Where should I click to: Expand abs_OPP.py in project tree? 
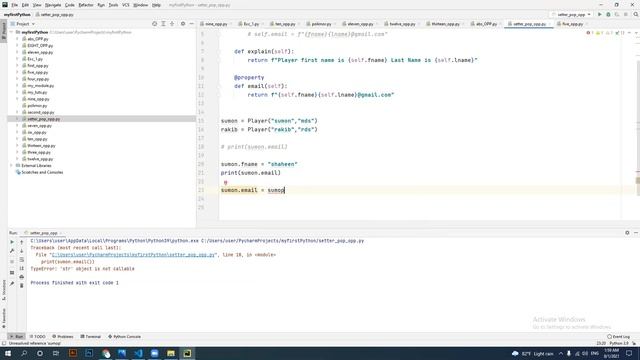(17, 39)
